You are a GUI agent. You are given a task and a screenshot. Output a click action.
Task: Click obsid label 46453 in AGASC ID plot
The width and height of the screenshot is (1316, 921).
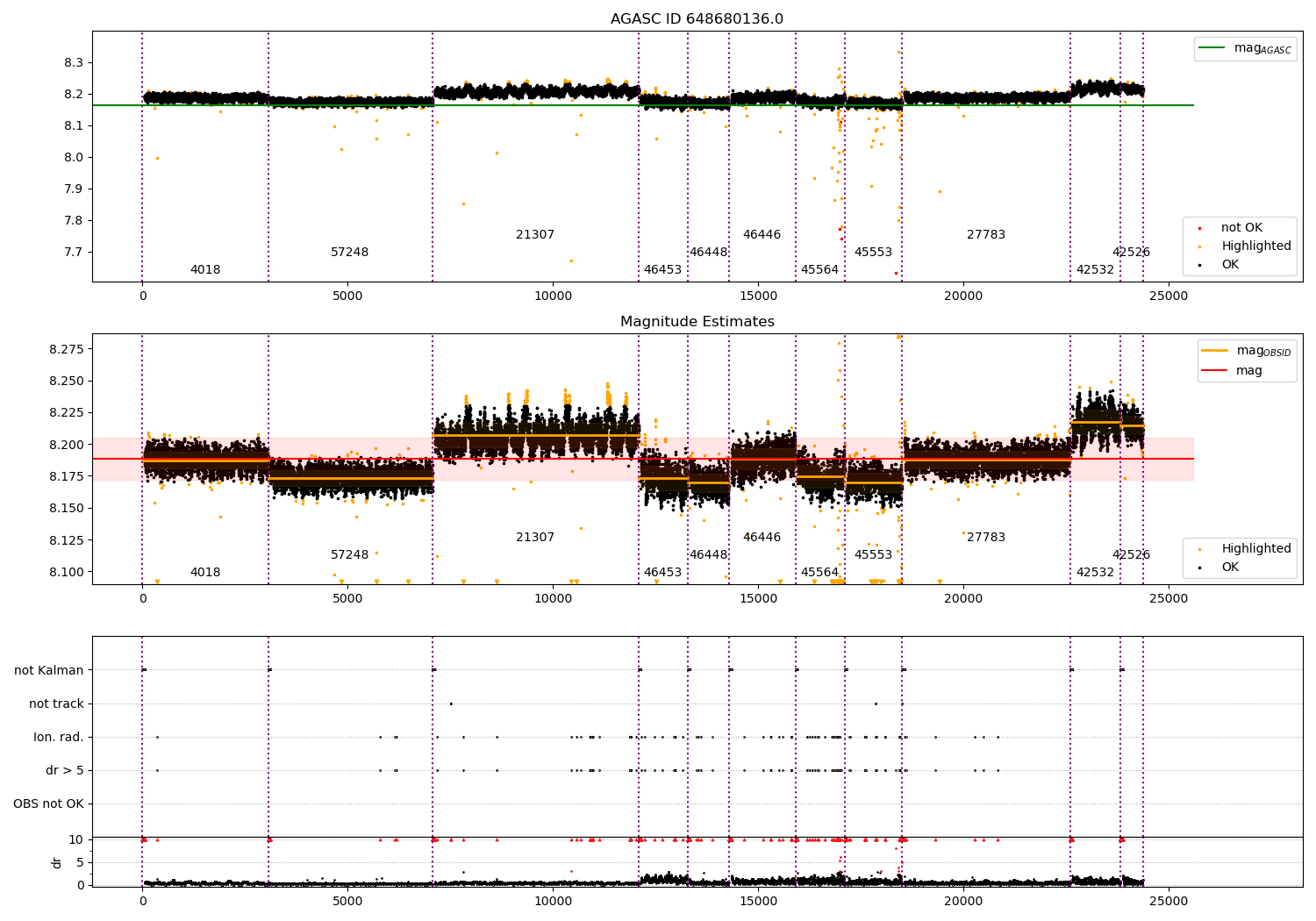(662, 270)
